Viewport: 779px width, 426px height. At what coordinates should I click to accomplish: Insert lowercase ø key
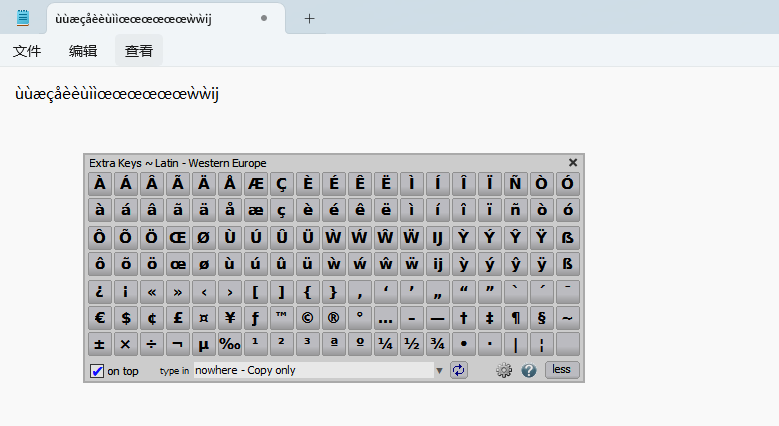[x=204, y=263]
